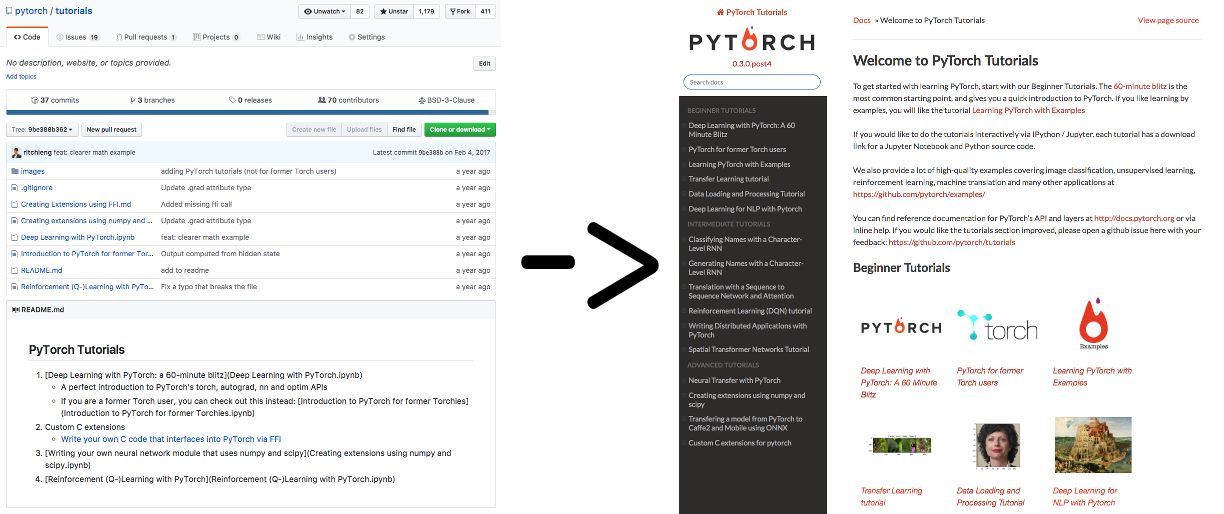Image resolution: width=1224 pixels, height=514 pixels.
Task: Click the PyTorch Tutorials home link in sidebar
Action: tap(752, 12)
